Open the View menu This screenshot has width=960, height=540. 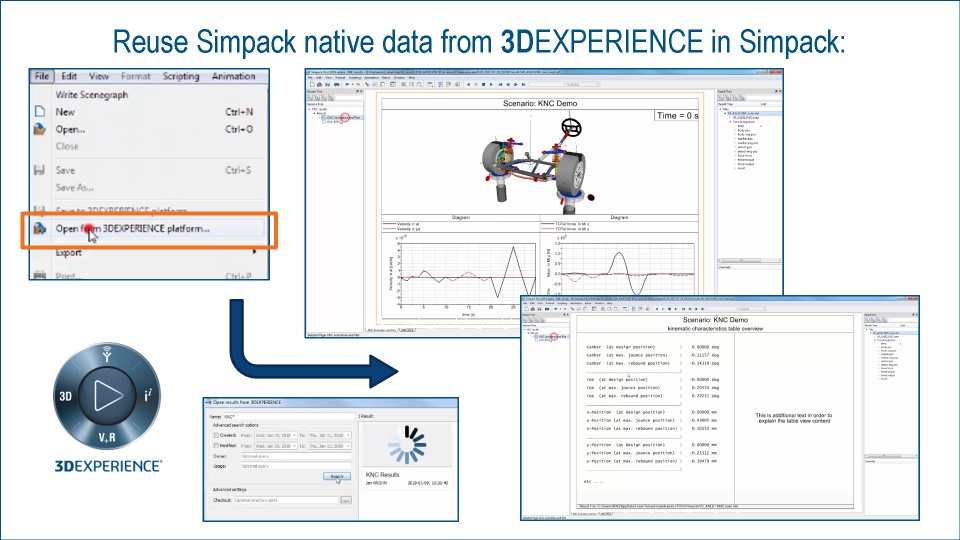point(99,76)
